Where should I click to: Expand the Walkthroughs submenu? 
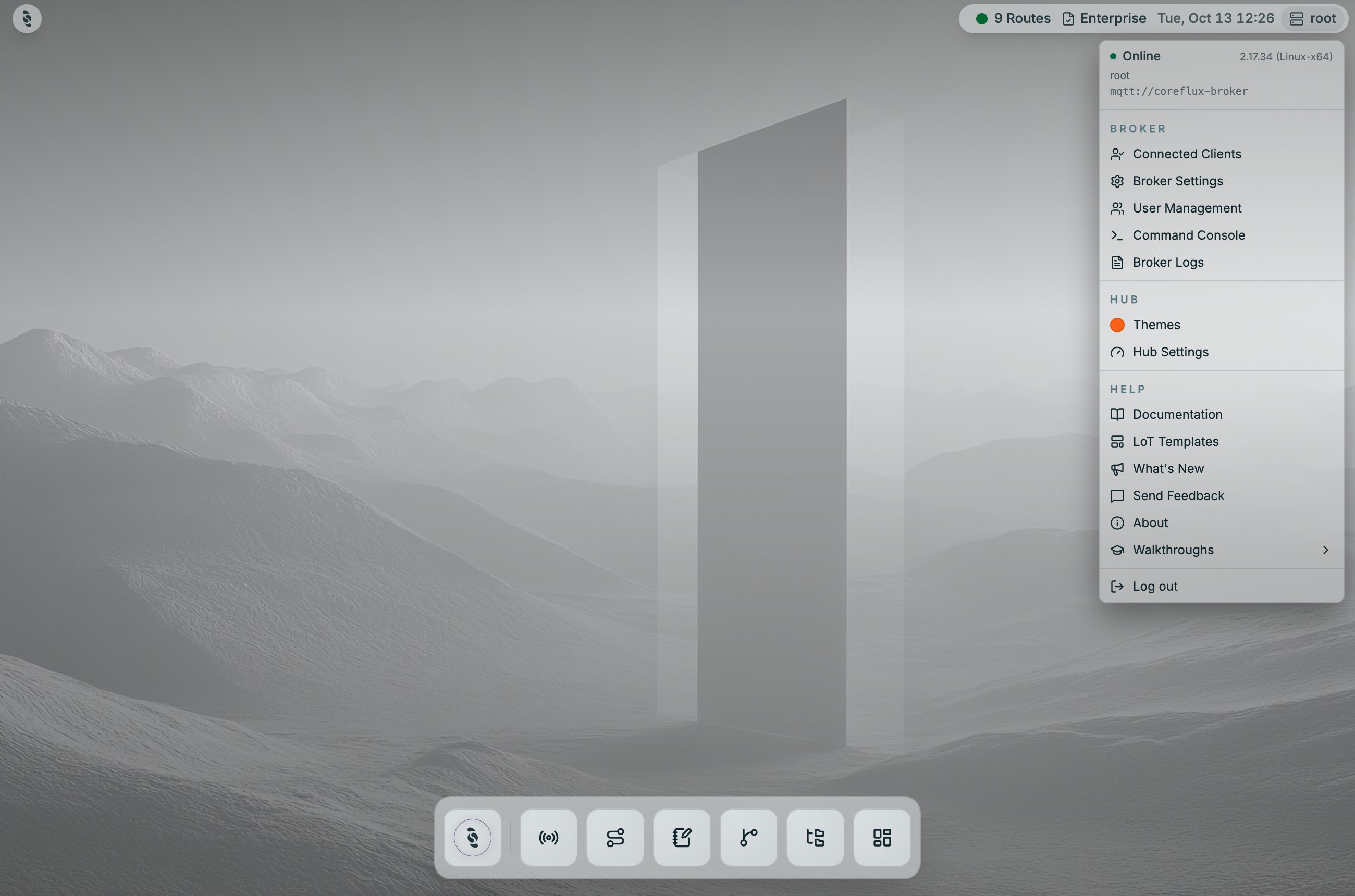pyautogui.click(x=1221, y=550)
